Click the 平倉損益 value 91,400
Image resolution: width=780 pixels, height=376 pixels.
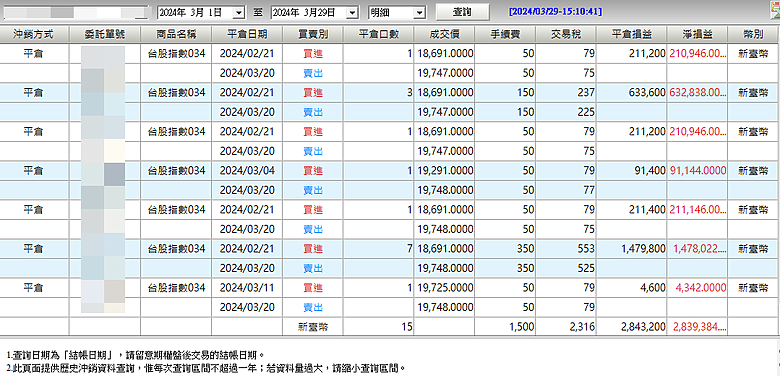(x=632, y=171)
